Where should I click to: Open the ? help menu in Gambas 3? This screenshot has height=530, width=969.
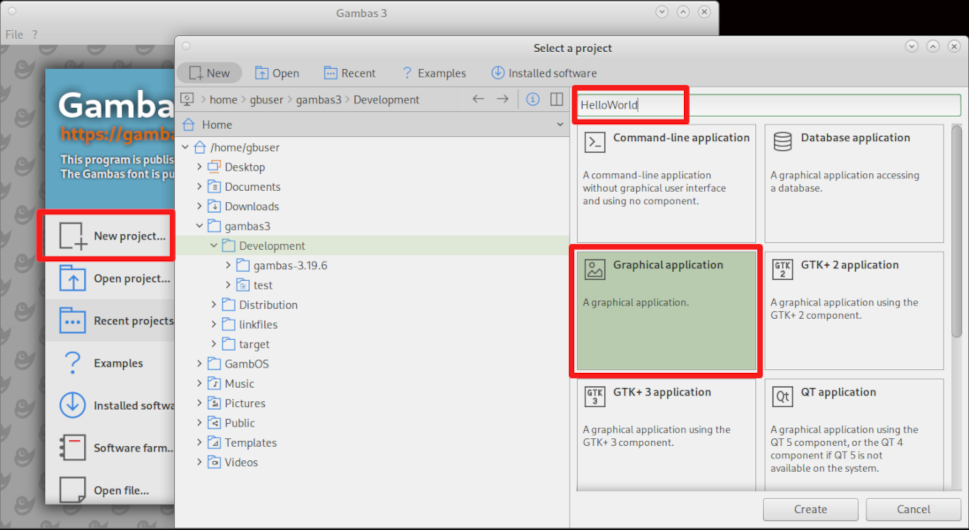click(x=35, y=35)
